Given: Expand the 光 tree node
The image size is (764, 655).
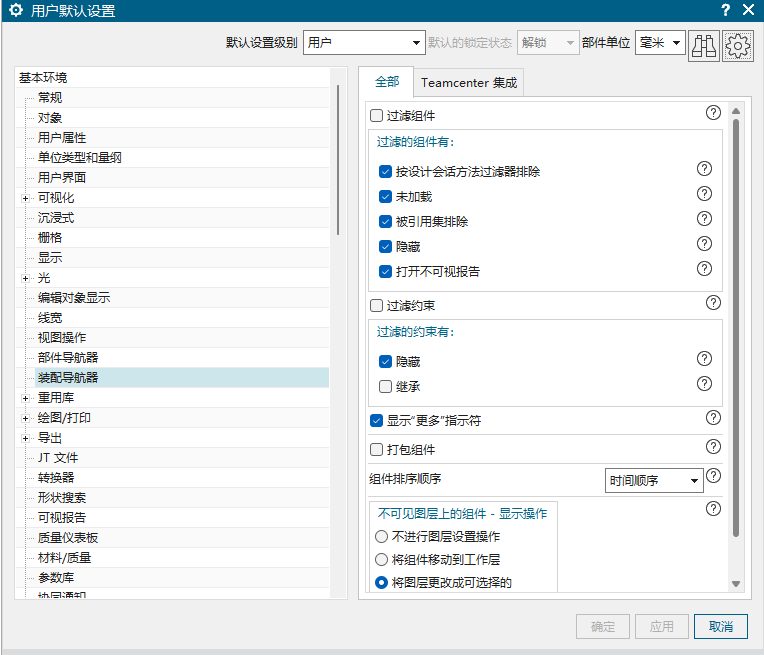Looking at the screenshot, I should pyautogui.click(x=25, y=279).
